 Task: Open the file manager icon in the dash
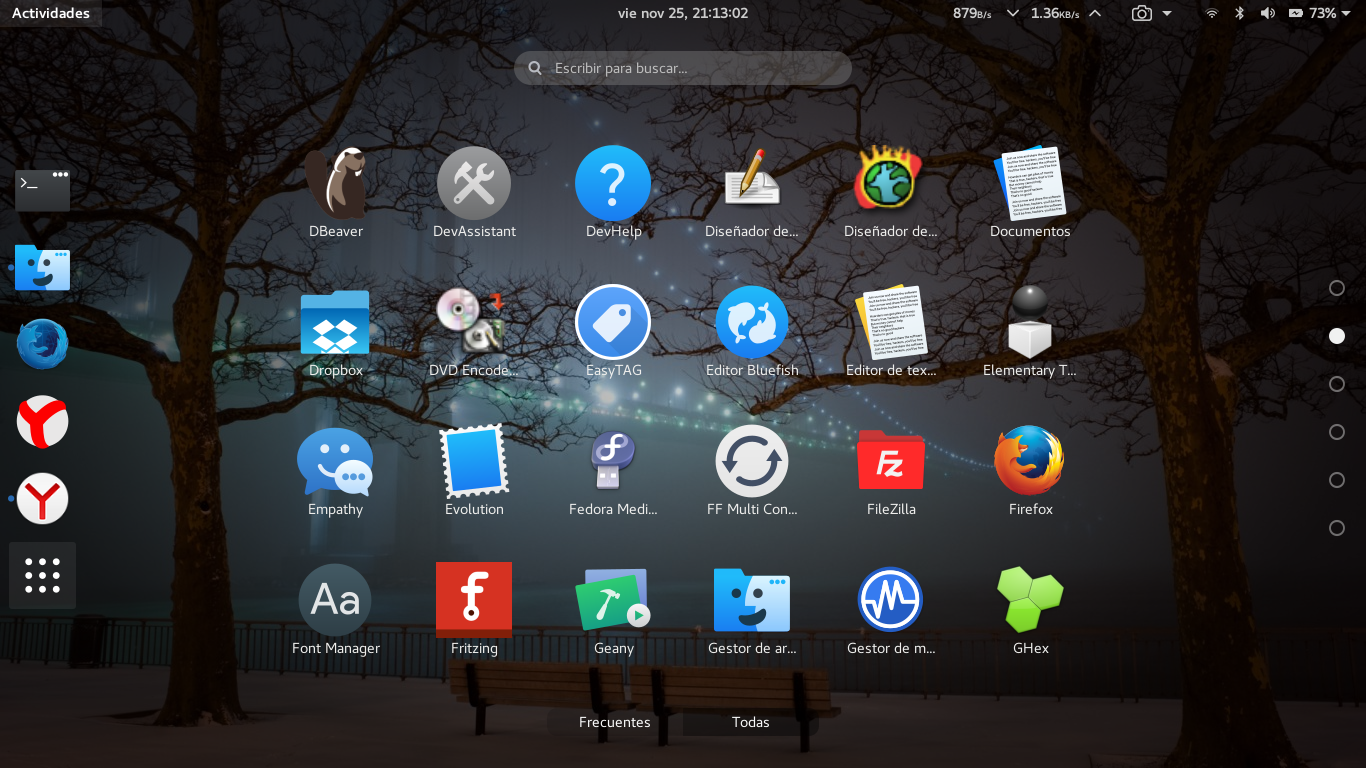point(43,268)
